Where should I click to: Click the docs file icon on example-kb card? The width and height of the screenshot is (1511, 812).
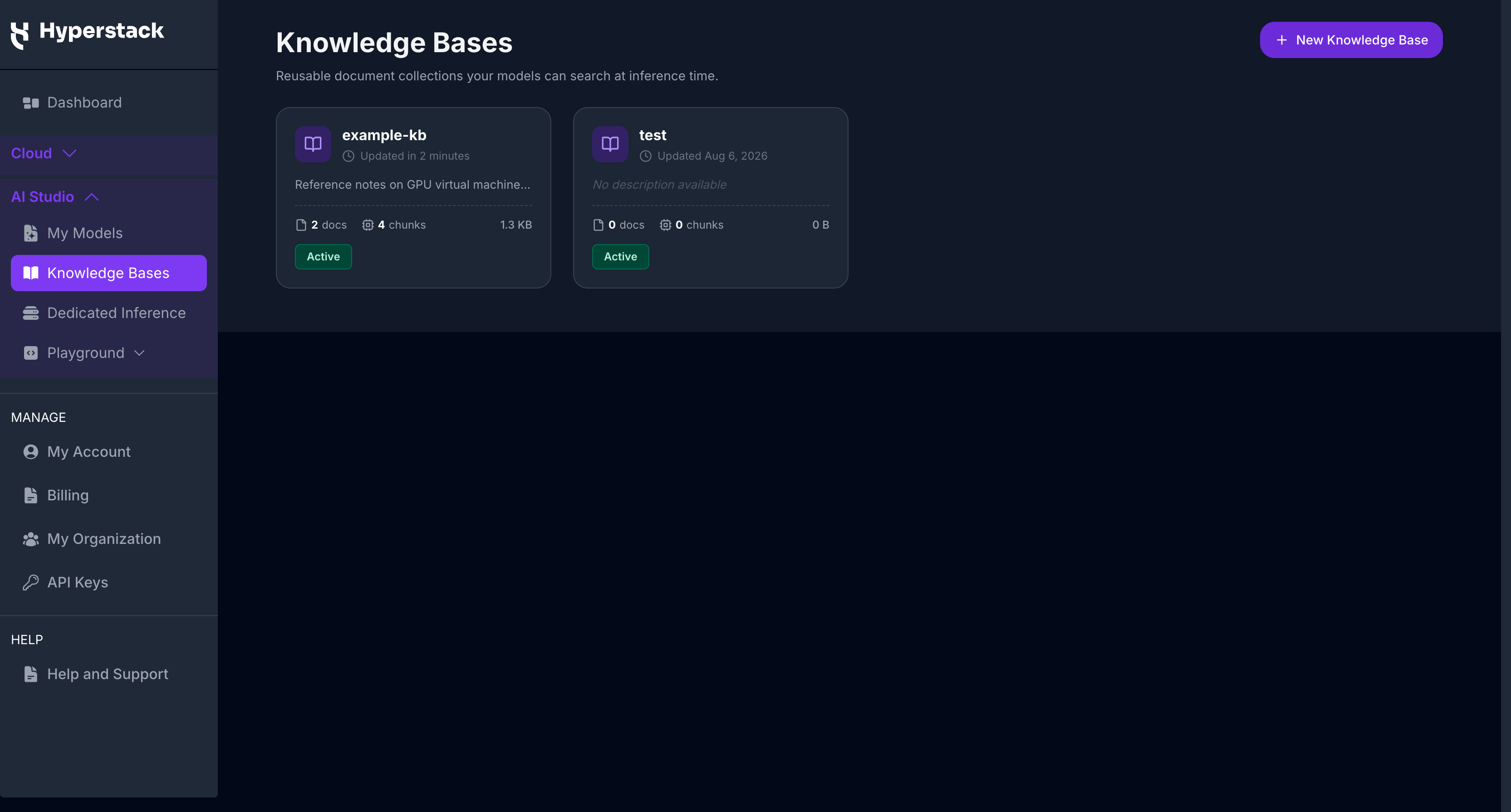coord(301,225)
